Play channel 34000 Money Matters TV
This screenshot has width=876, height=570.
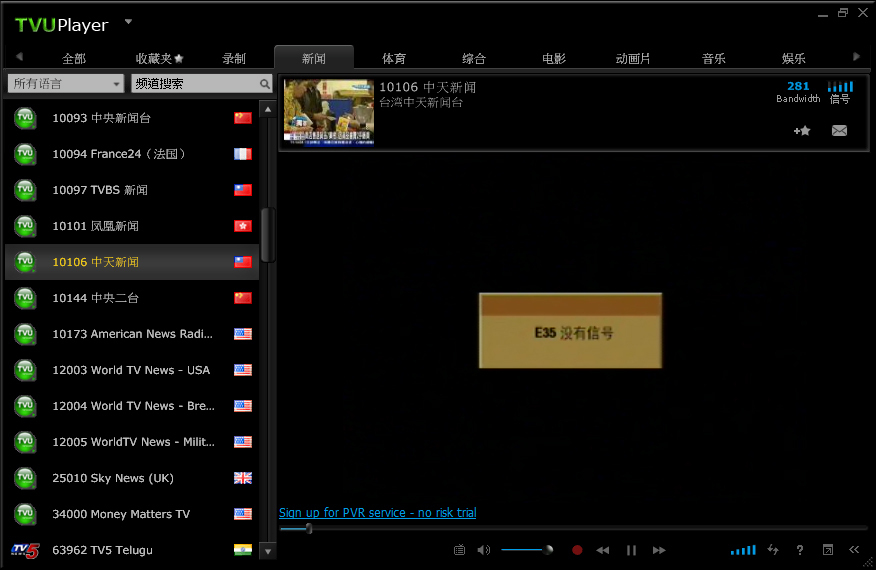pyautogui.click(x=132, y=514)
